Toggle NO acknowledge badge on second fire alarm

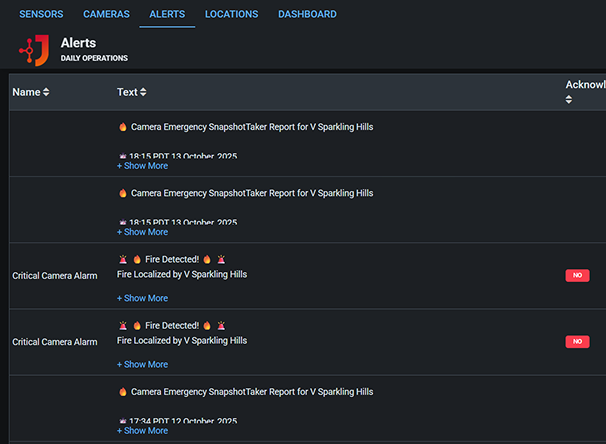click(577, 341)
